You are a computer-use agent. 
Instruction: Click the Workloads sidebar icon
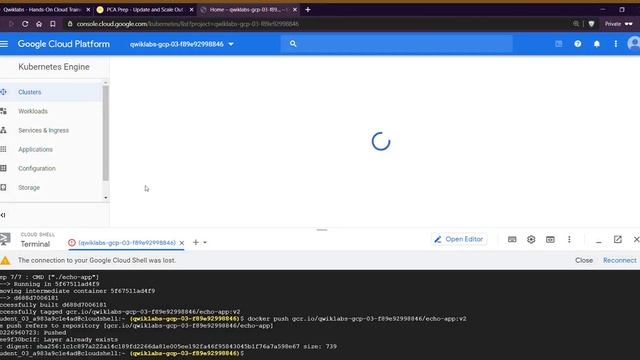(x=3, y=111)
